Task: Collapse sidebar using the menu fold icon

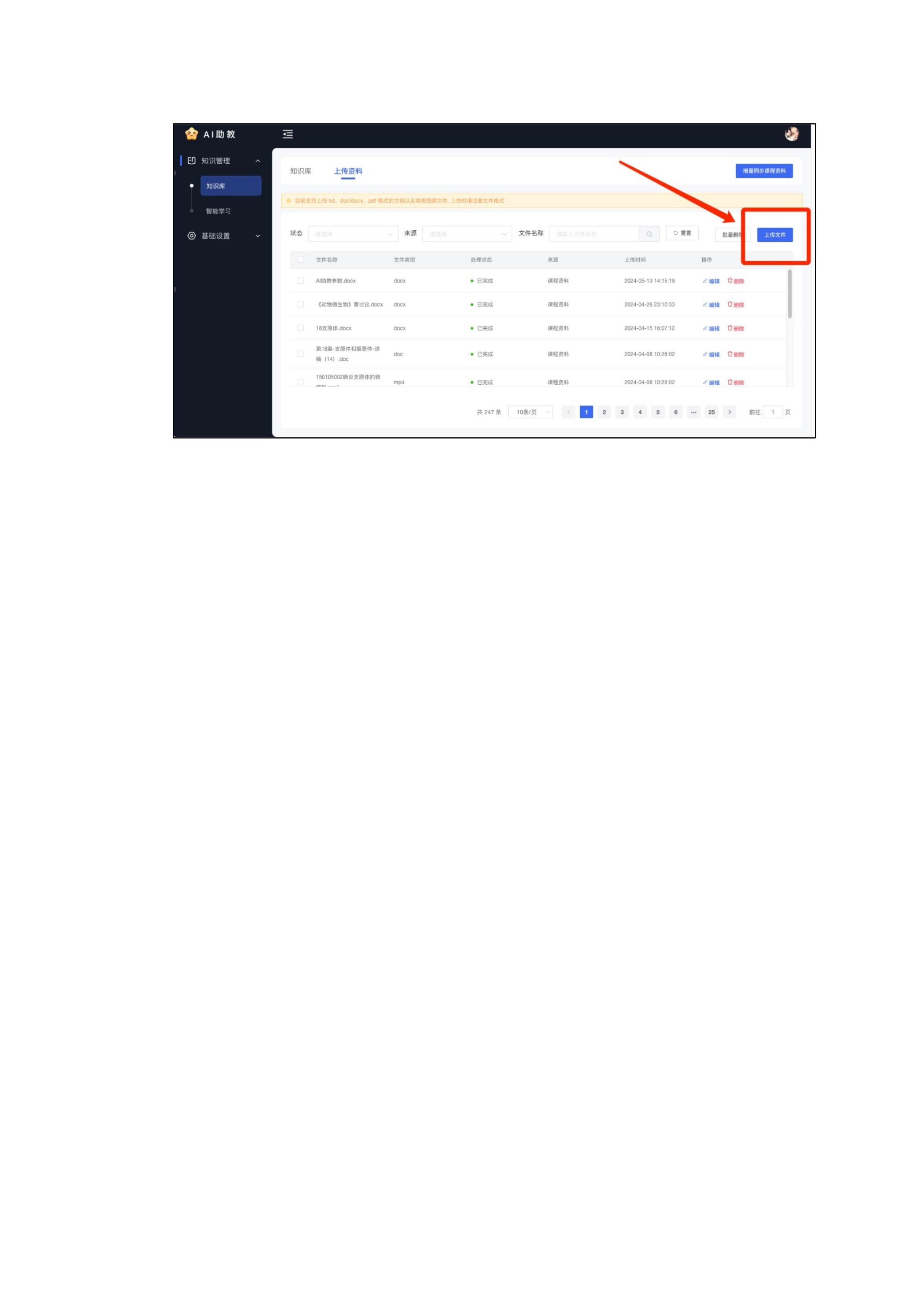Action: click(288, 134)
